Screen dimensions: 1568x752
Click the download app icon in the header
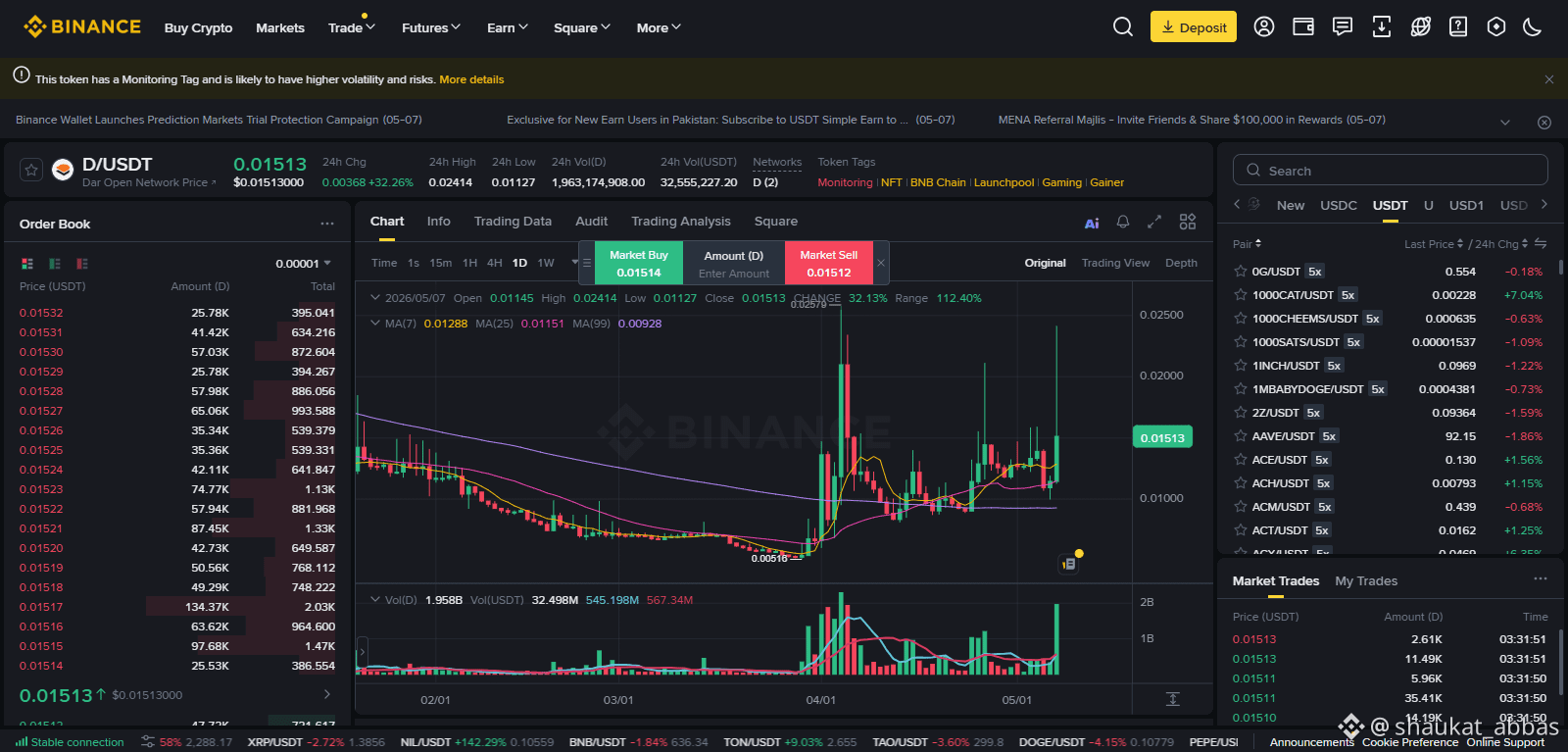click(1382, 26)
